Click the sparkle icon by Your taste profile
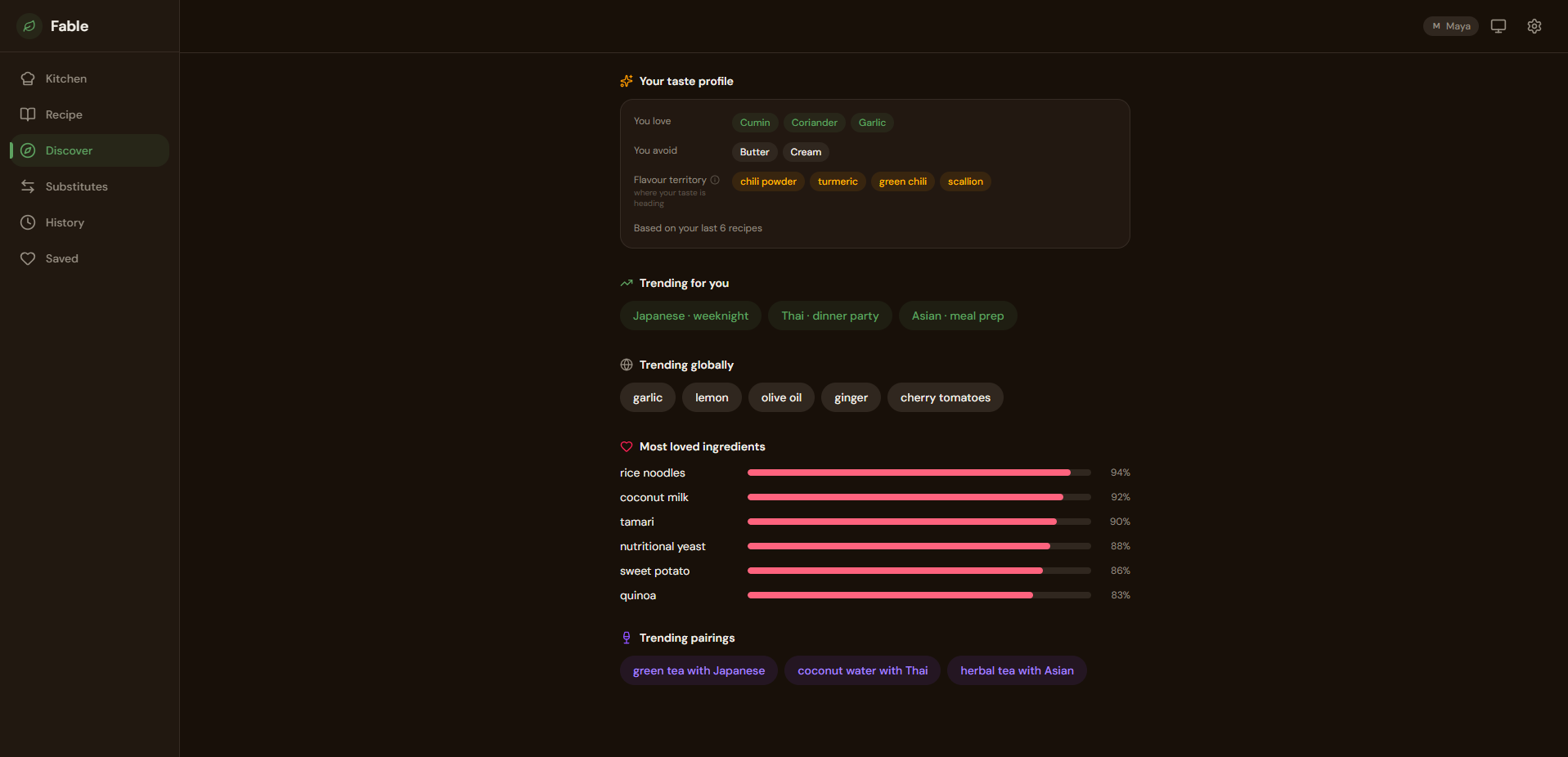This screenshot has height=757, width=1568. pos(627,81)
